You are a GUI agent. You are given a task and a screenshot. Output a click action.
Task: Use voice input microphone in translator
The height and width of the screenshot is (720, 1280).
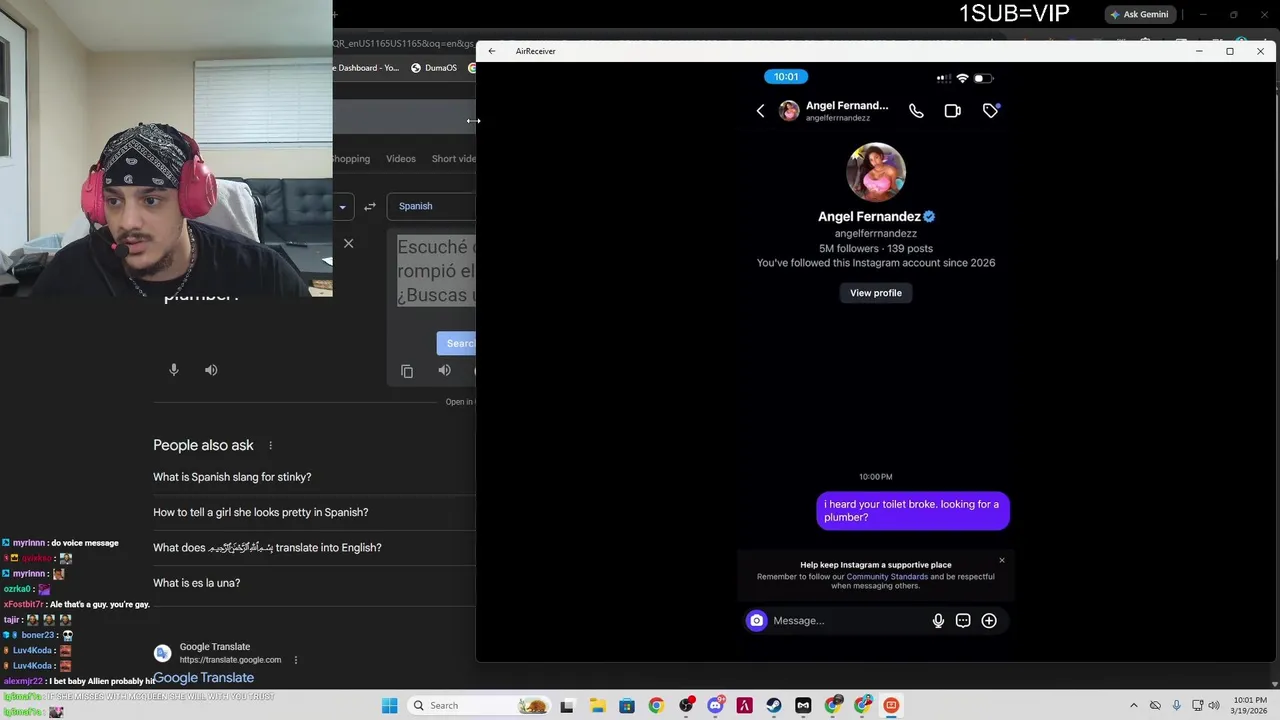174,370
